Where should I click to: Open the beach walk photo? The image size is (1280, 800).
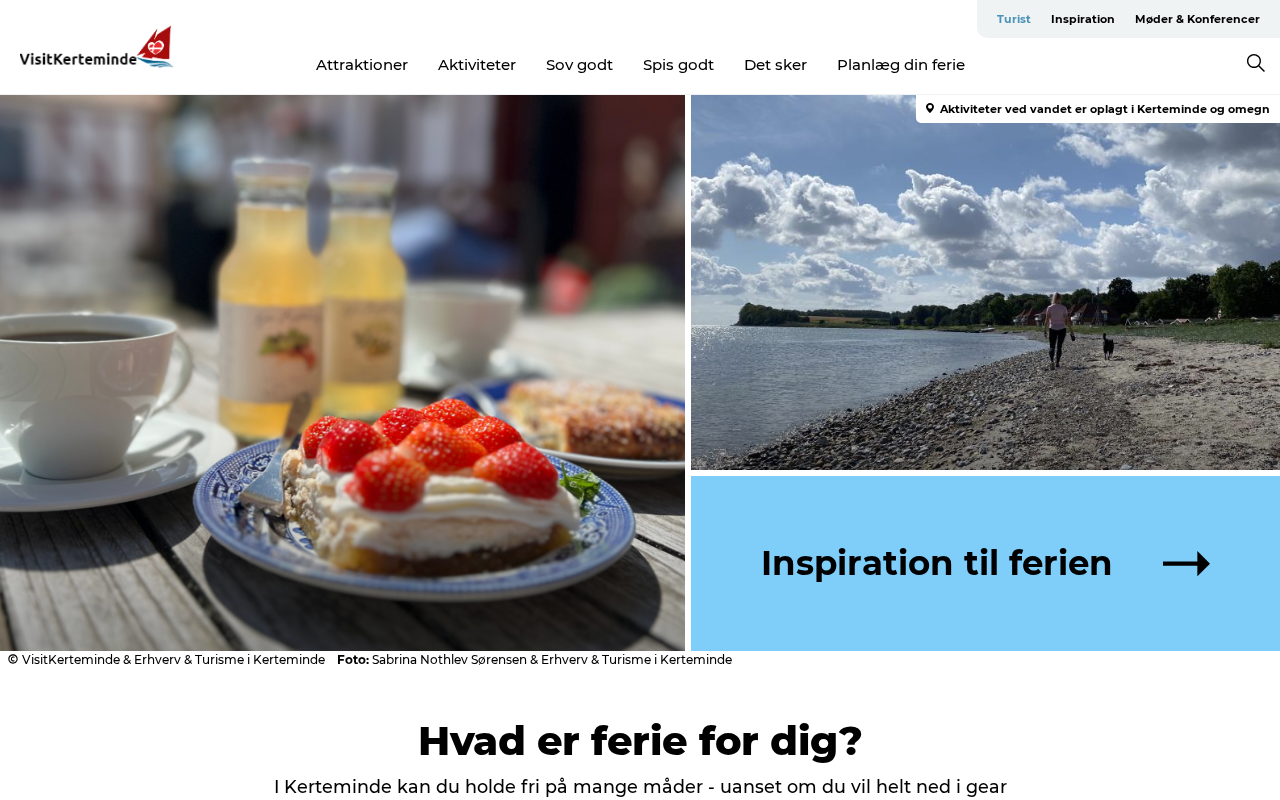point(985,282)
